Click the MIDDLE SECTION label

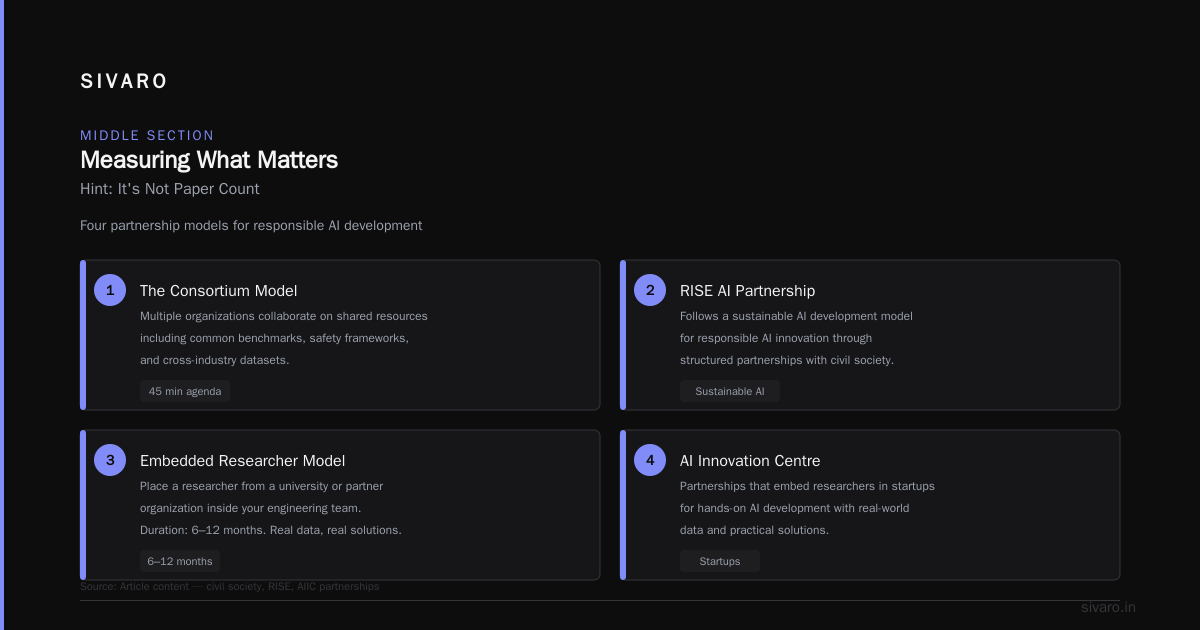147,135
